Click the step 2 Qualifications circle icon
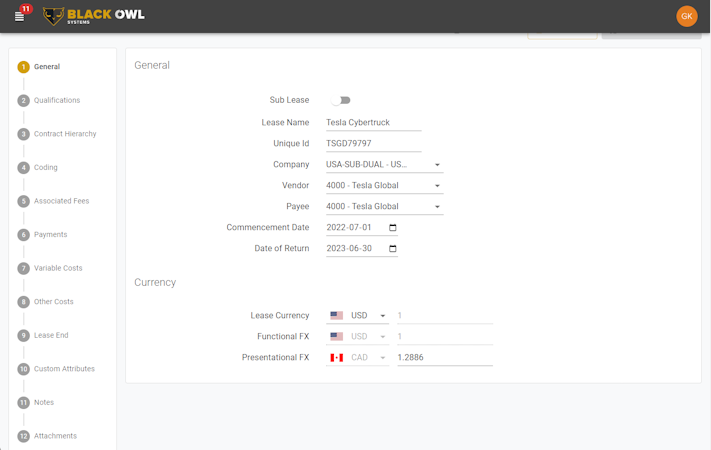 [24, 100]
